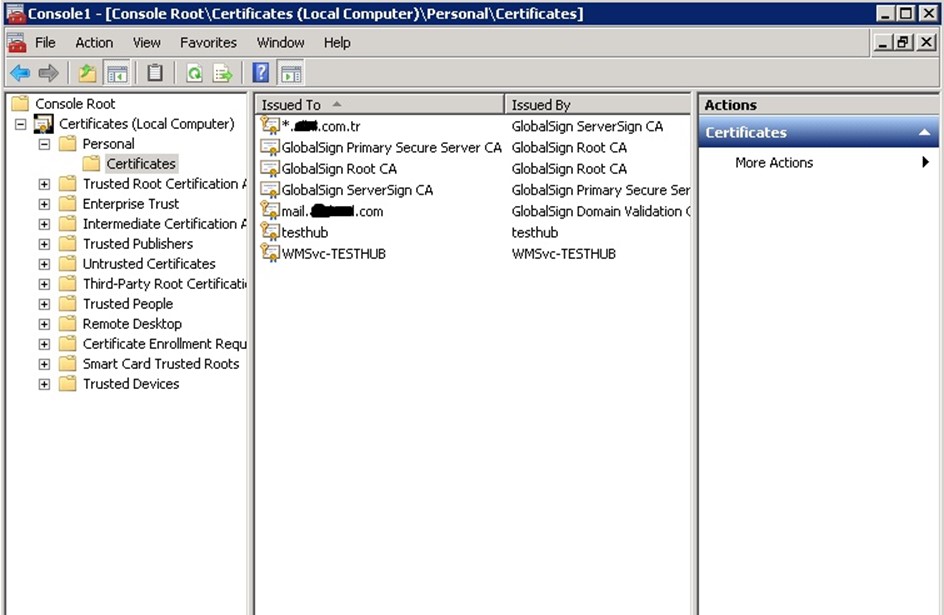Expand the Trusted Publishers tree node
The image size is (944, 615).
[44, 244]
